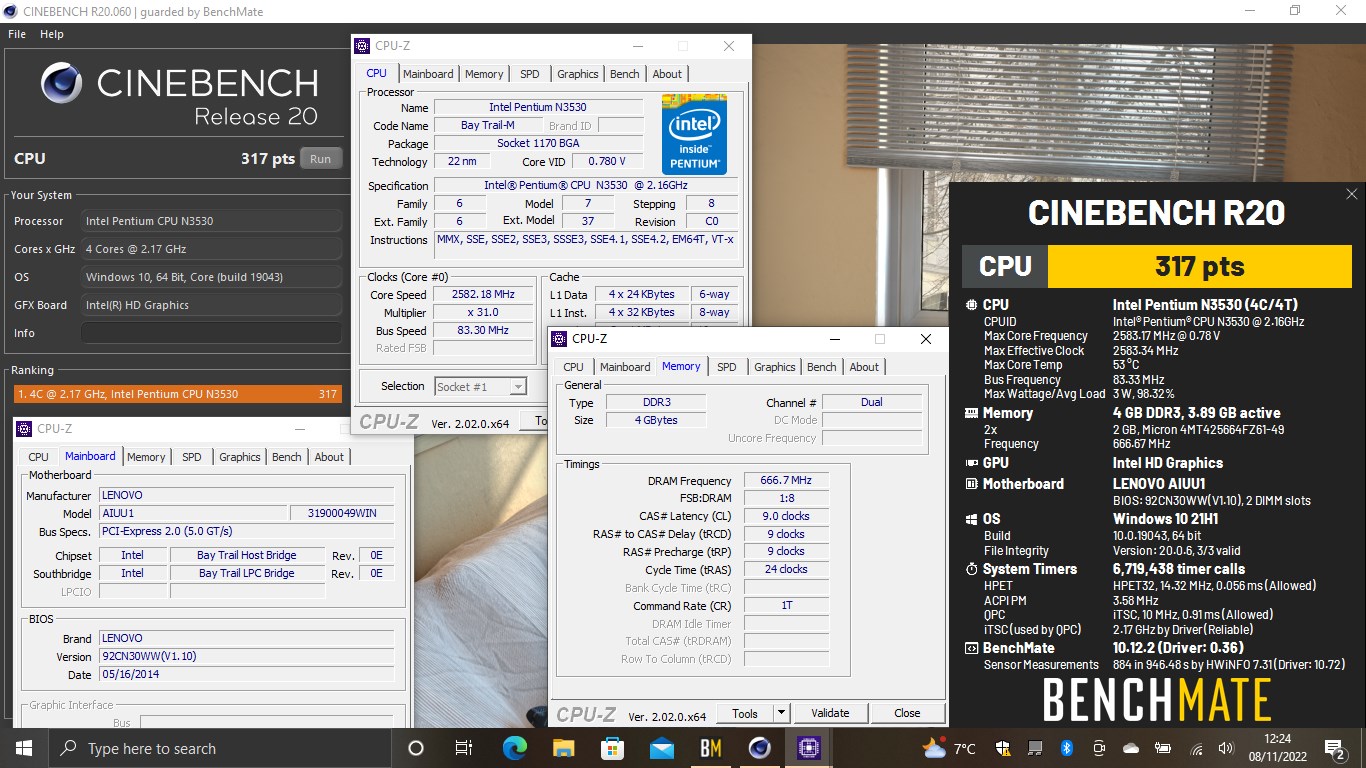Viewport: 1366px width, 768px height.
Task: Expand Tools dropdown arrow in Memory CPU-Z window
Action: tap(781, 713)
